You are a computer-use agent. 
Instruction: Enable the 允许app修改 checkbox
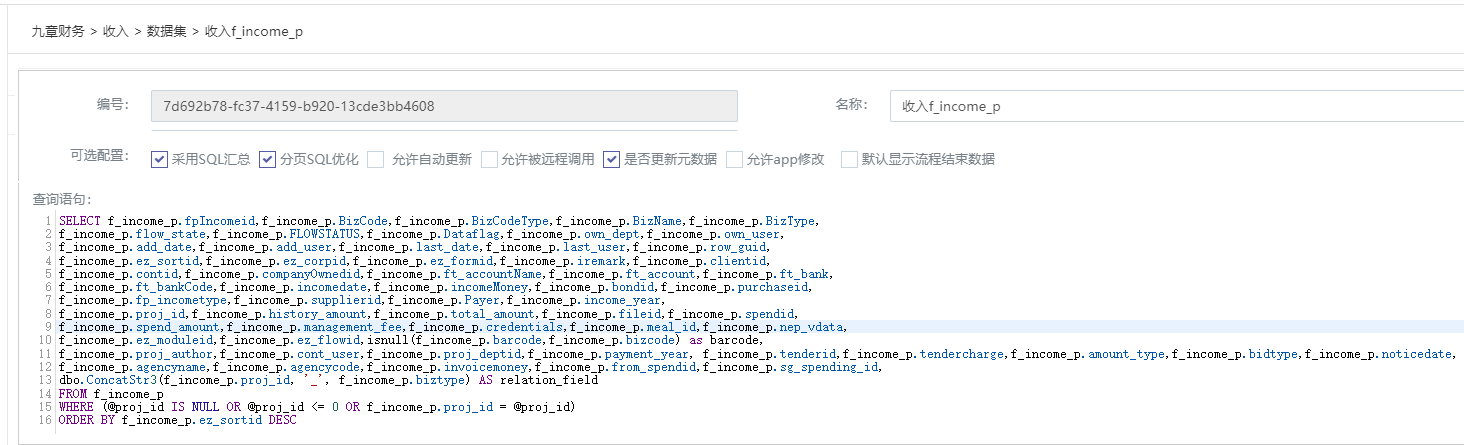(734, 159)
